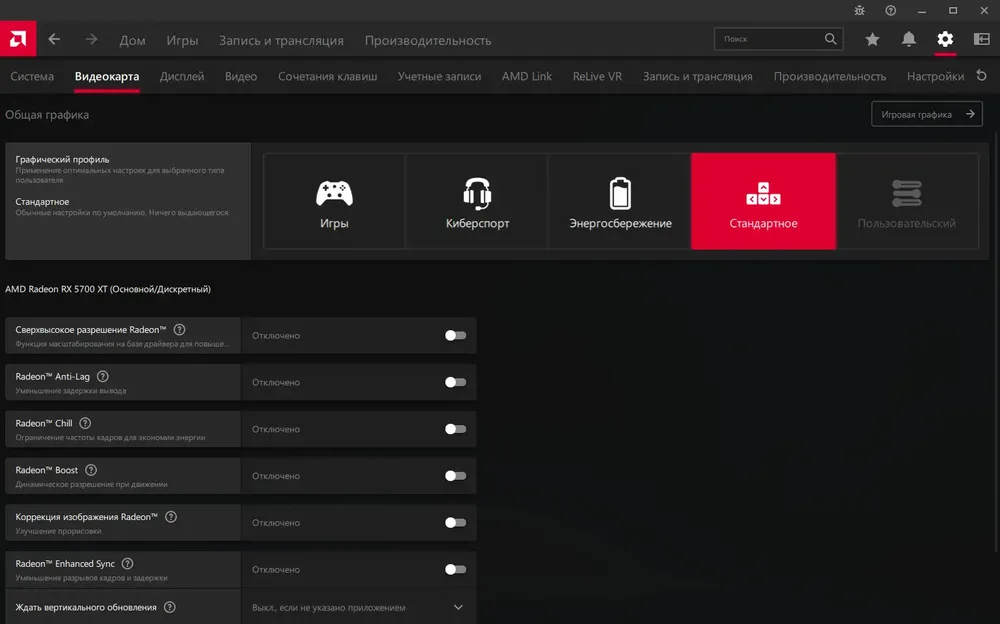Turn on Radeon Chill switch
1000x624 pixels.
point(455,429)
